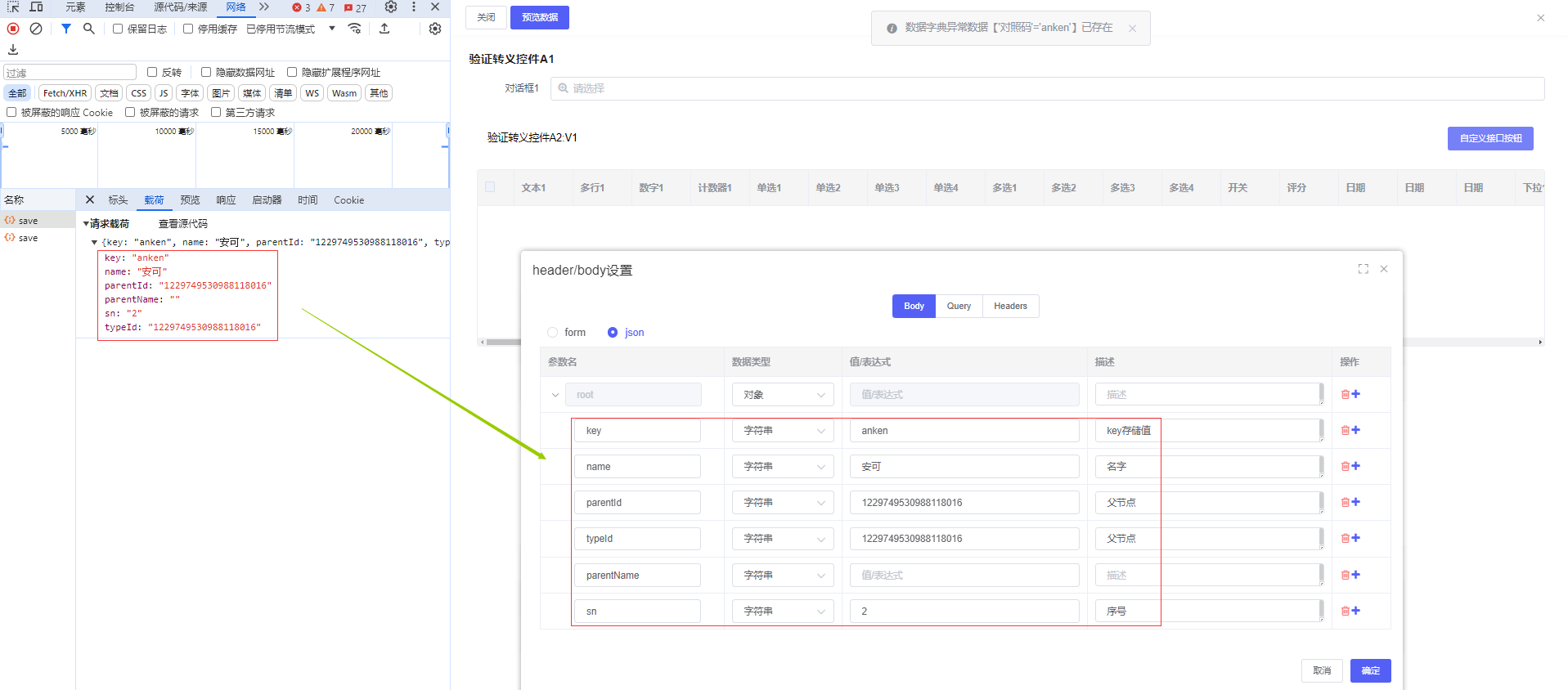Add a row after the sn parameter

point(1356,611)
